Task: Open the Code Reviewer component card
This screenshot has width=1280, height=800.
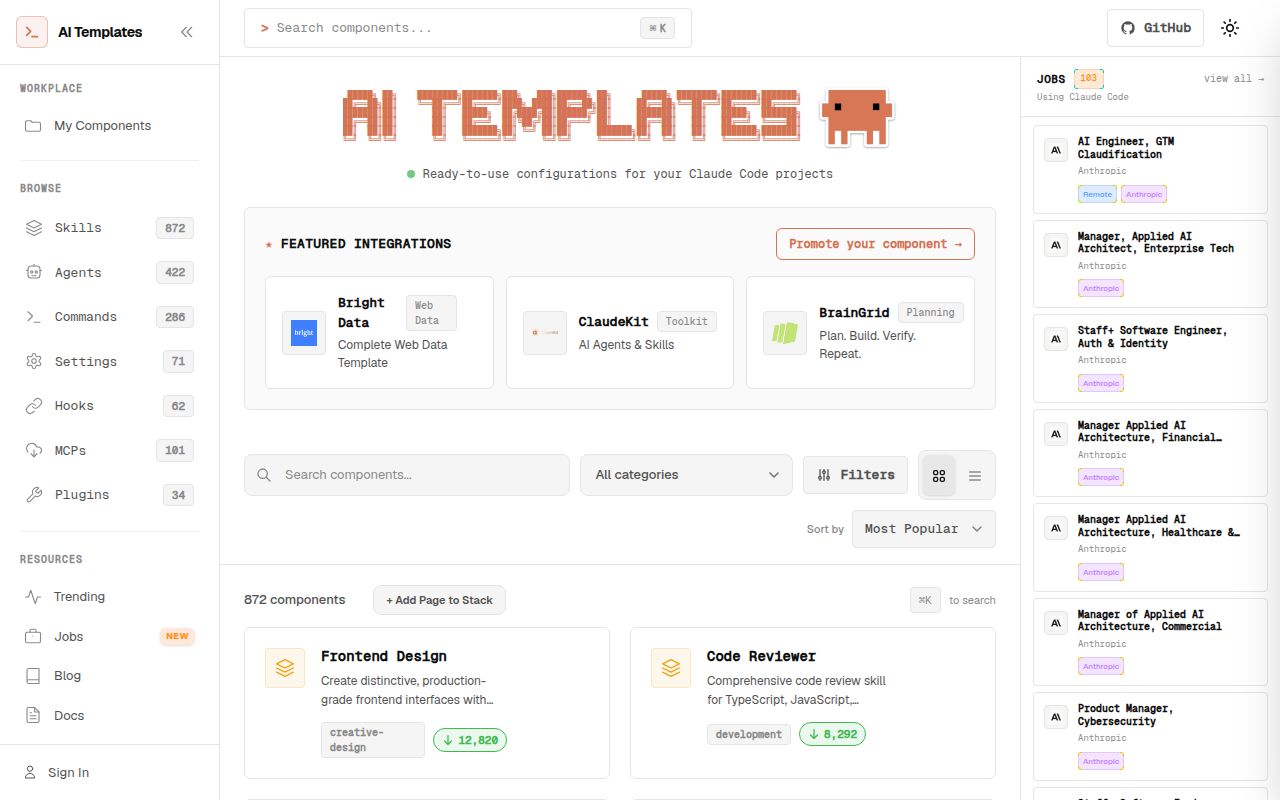Action: [x=813, y=703]
